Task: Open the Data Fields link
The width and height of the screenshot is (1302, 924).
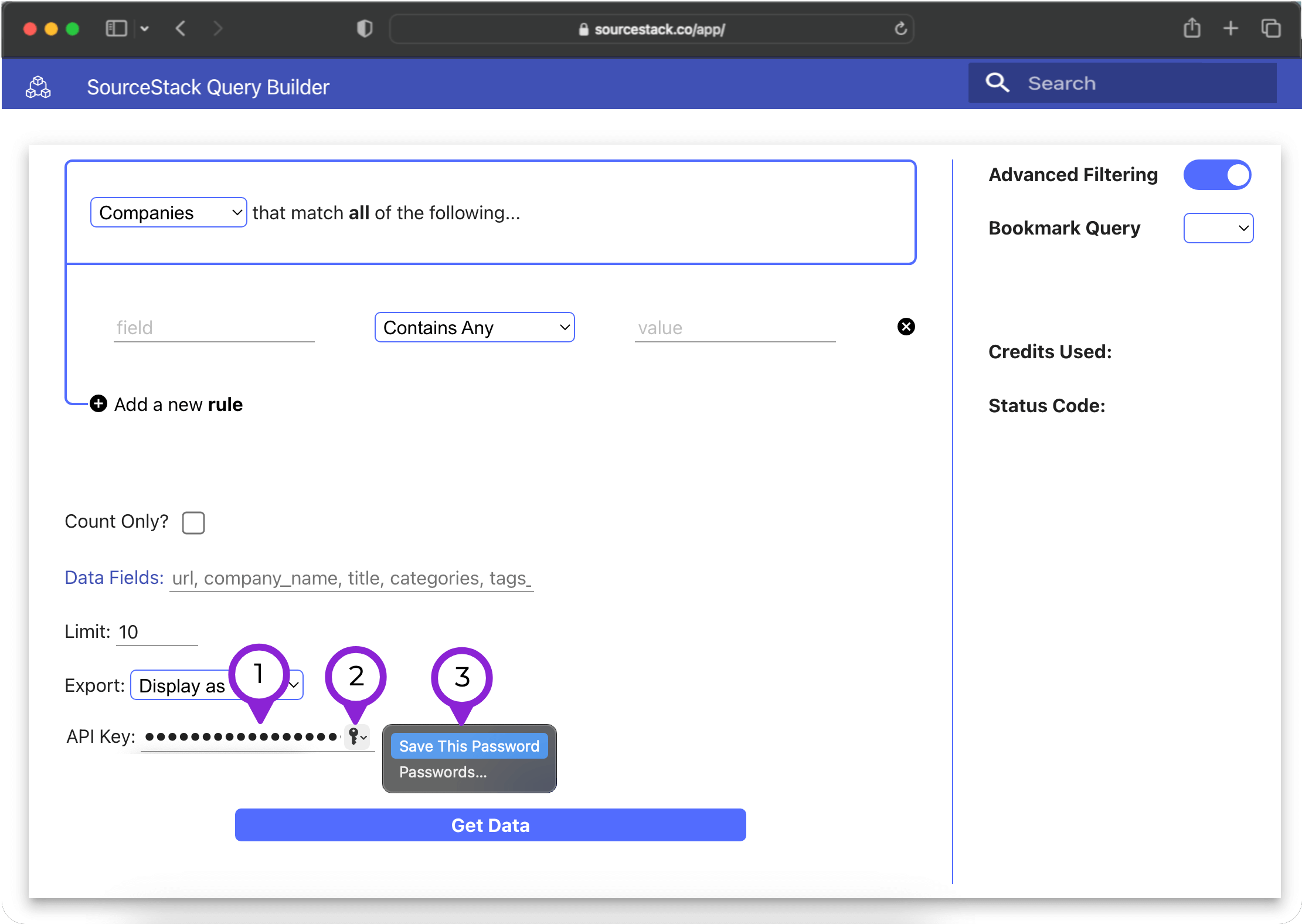Action: click(x=114, y=577)
